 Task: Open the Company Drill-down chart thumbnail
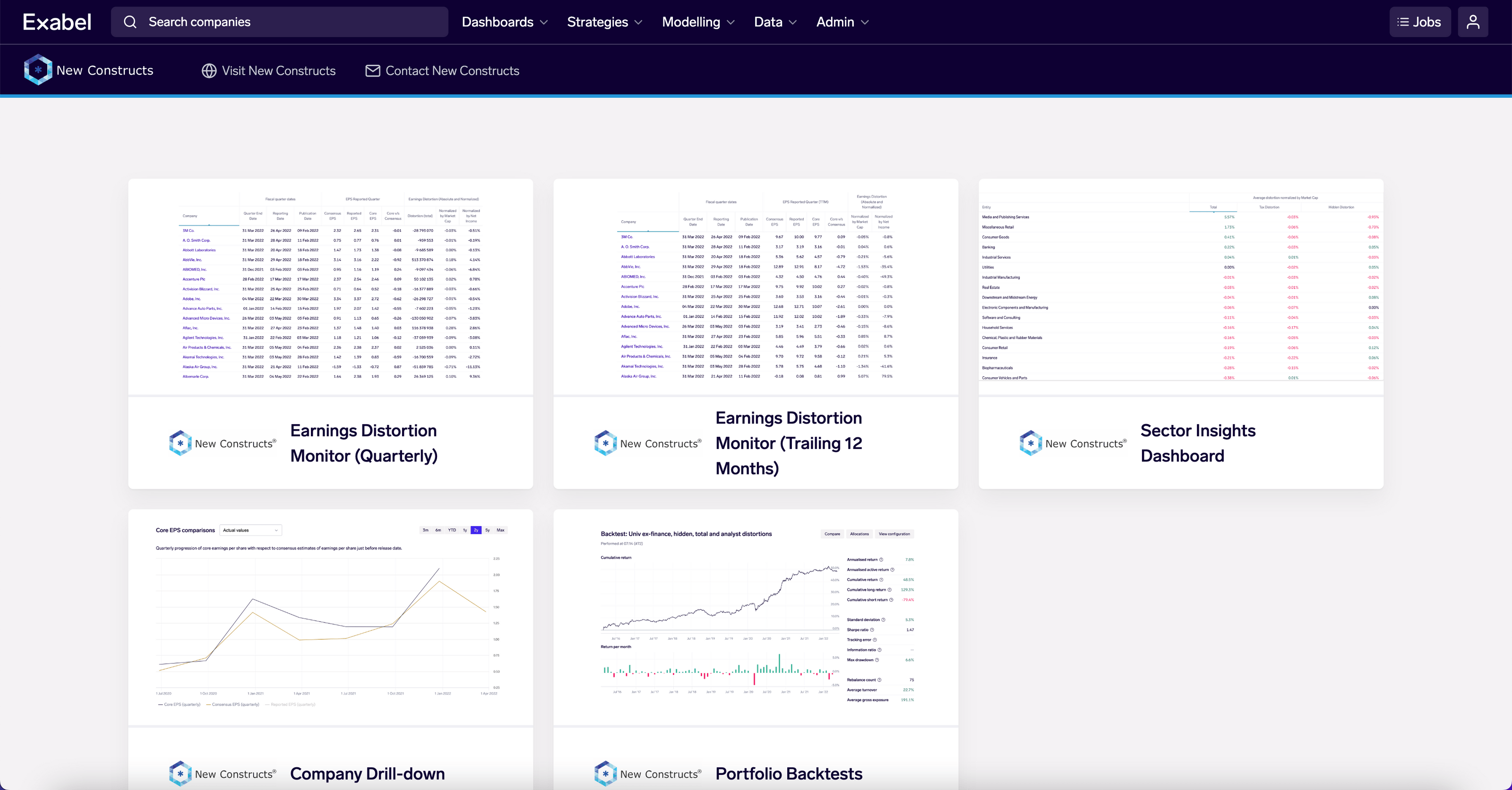pyautogui.click(x=330, y=617)
